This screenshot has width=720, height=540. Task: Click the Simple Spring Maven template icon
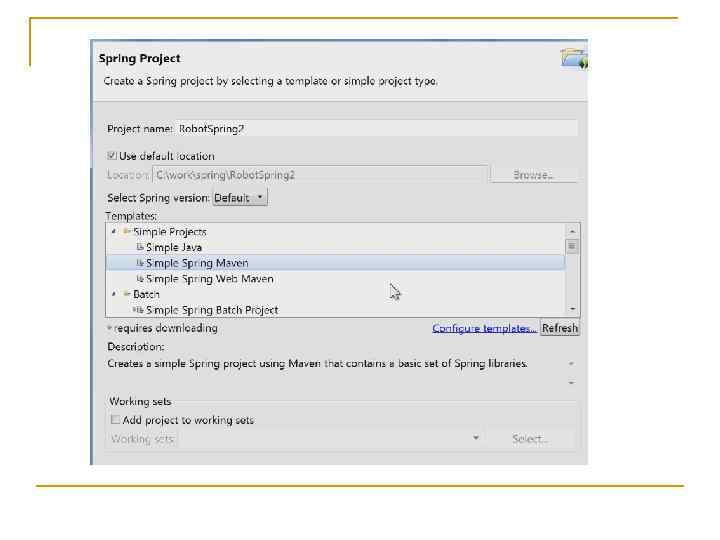point(140,263)
